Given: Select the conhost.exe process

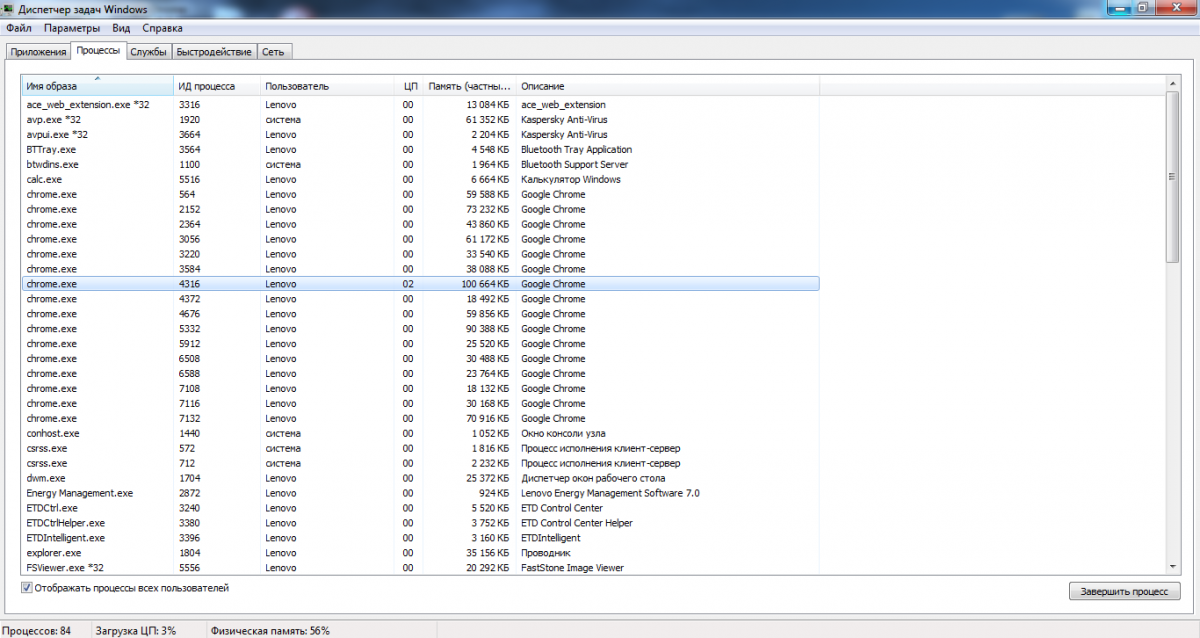Looking at the screenshot, I should (420, 434).
